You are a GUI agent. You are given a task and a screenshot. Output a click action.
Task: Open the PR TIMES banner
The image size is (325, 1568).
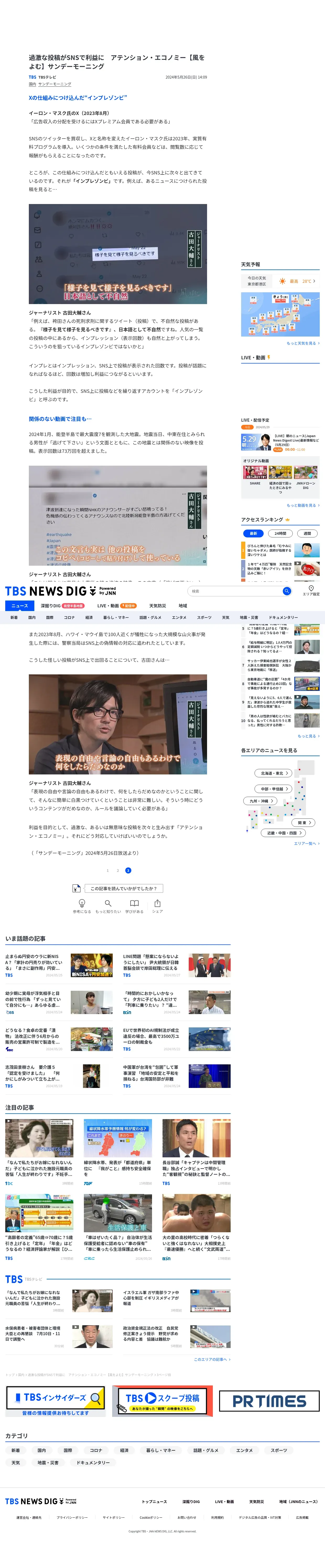(x=269, y=1401)
